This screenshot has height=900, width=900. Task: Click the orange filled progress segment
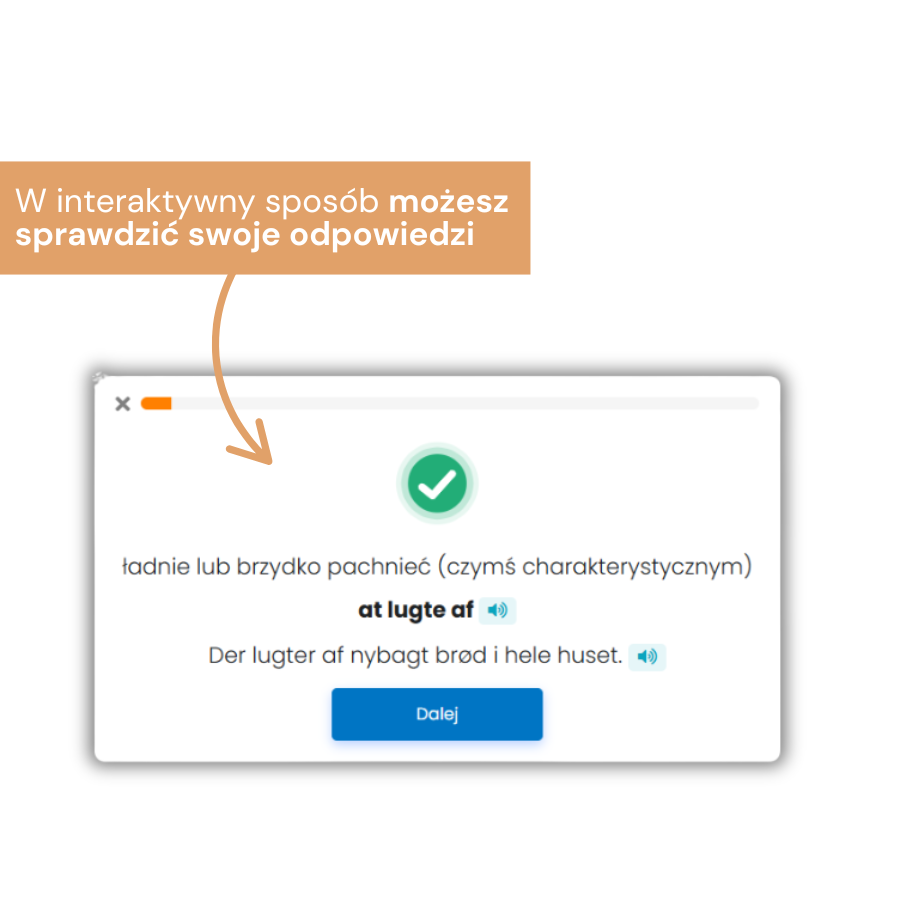tap(156, 403)
